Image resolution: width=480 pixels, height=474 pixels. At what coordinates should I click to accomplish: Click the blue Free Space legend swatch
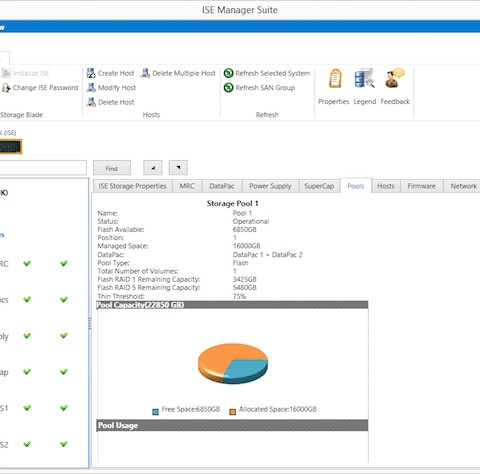[155, 412]
